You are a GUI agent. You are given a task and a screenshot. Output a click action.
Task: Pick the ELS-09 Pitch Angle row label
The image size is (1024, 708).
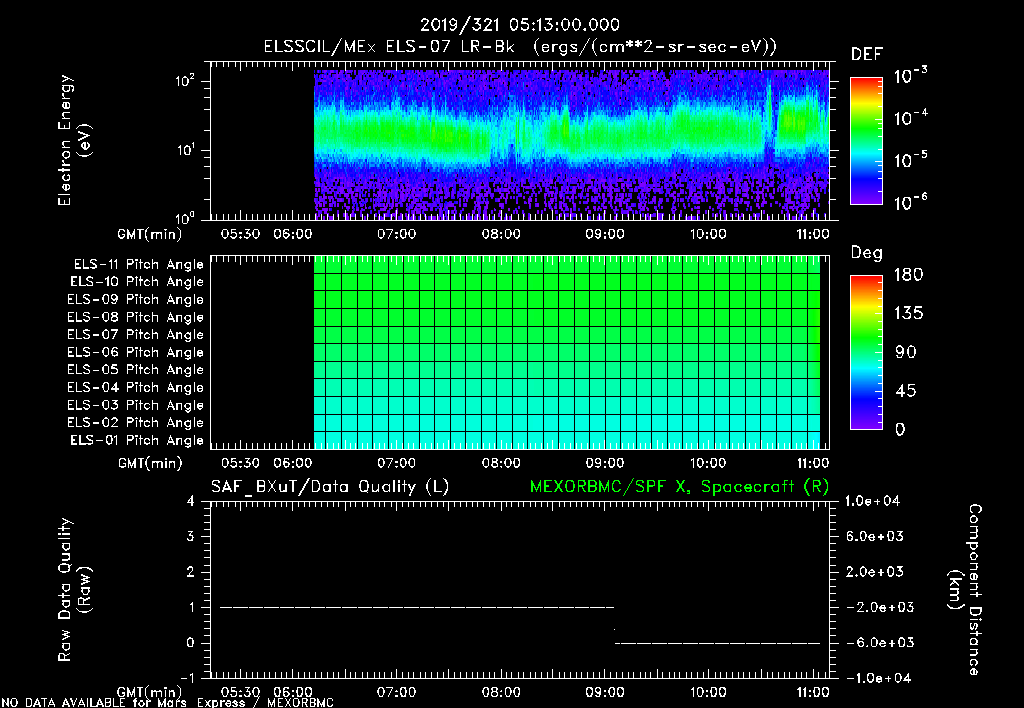click(x=135, y=300)
